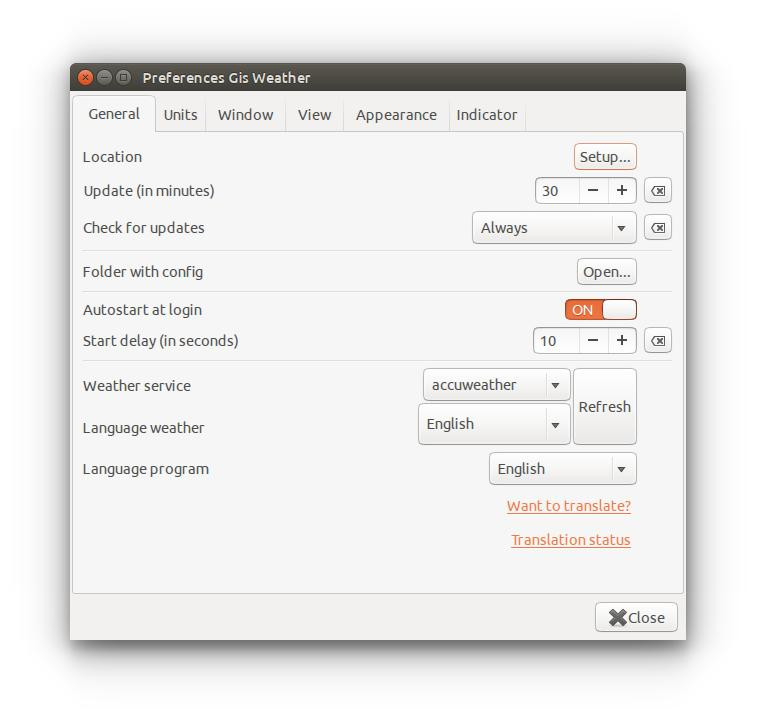Switch to the General tab
759x709 pixels.
pyautogui.click(x=114, y=114)
